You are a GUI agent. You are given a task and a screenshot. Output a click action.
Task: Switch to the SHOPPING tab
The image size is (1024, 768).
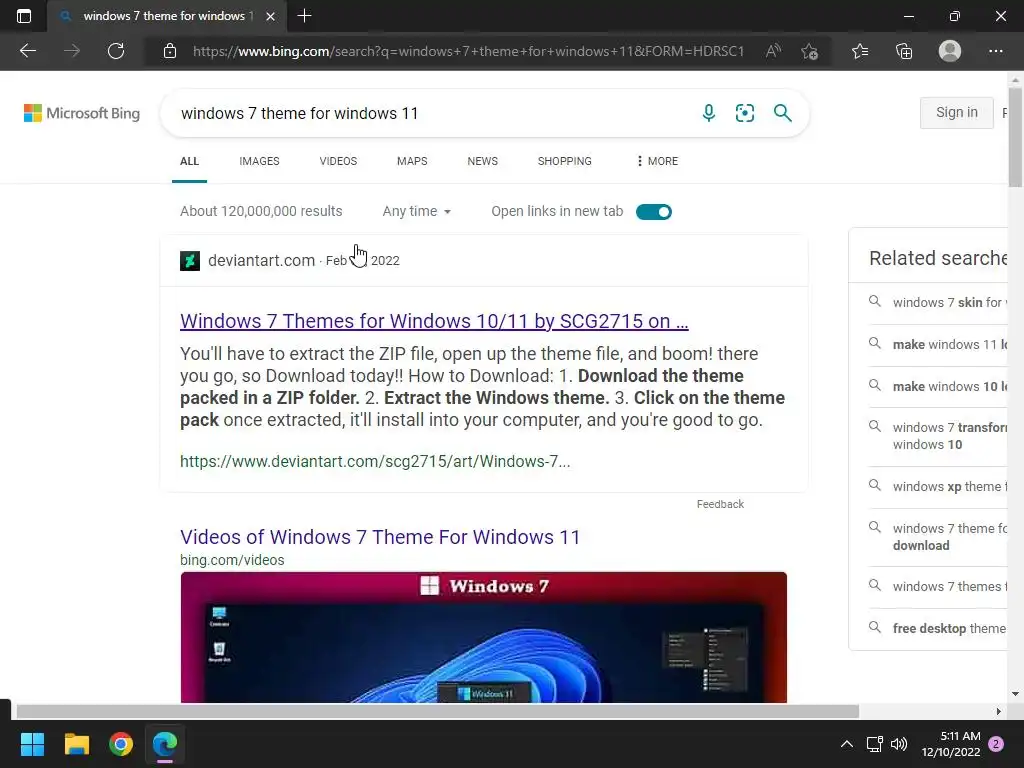565,161
